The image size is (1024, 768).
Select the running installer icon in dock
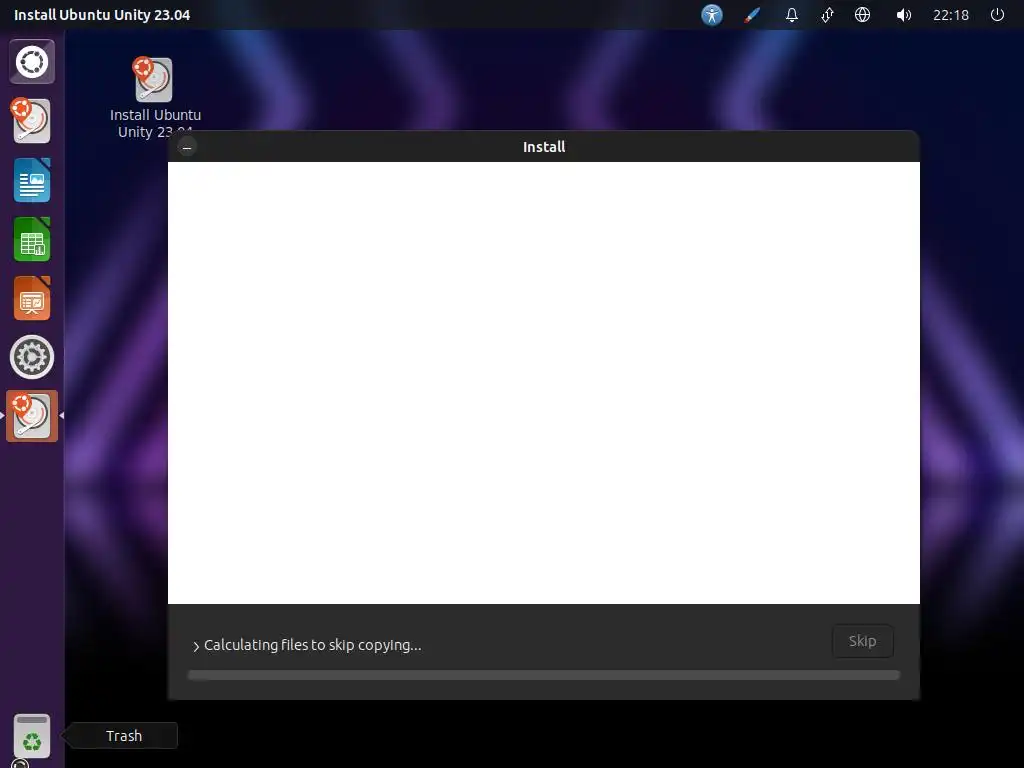31,416
